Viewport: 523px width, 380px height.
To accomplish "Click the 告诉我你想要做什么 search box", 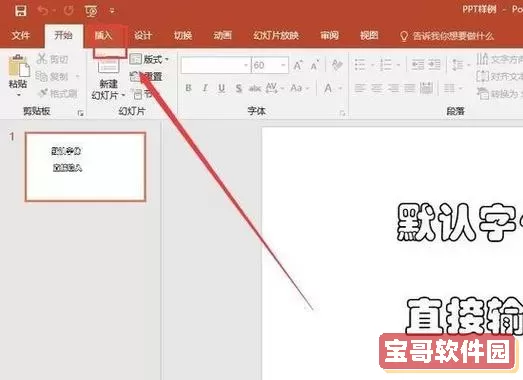I will pos(447,36).
